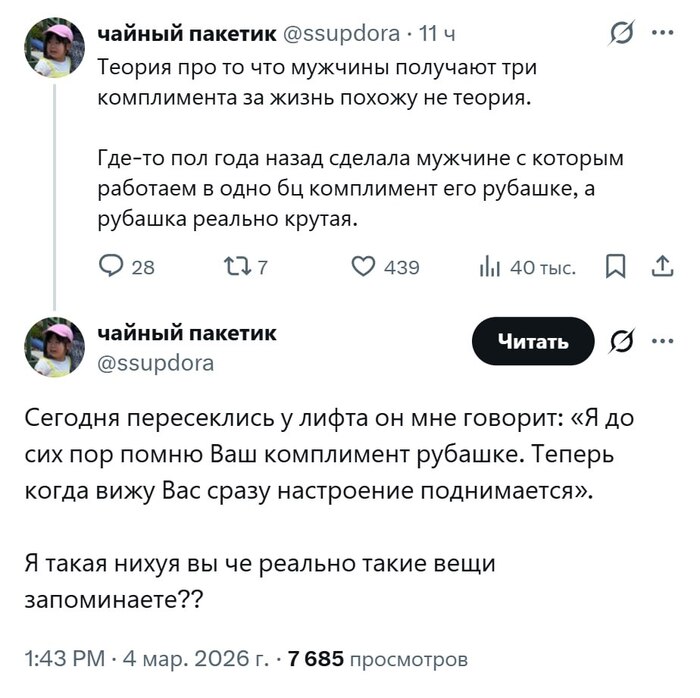Click the @ssupdora handle under second tweet name
The image size is (700, 698).
pos(155,363)
